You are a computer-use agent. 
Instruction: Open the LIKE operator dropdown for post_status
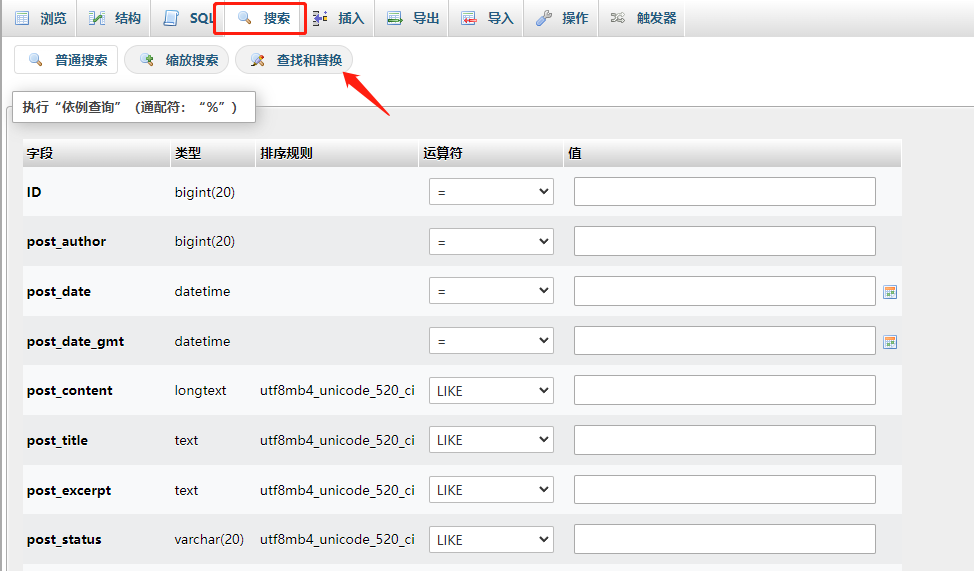491,540
